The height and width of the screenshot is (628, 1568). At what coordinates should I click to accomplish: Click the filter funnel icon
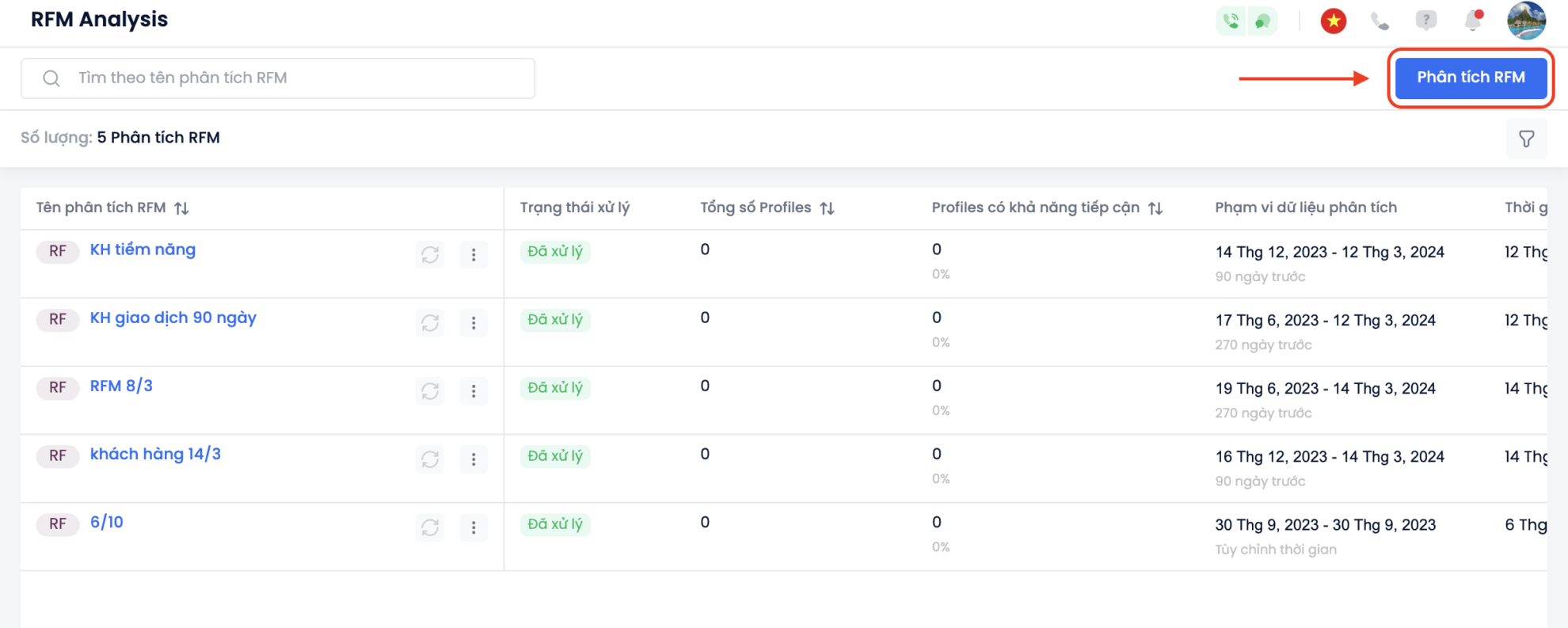(x=1526, y=139)
